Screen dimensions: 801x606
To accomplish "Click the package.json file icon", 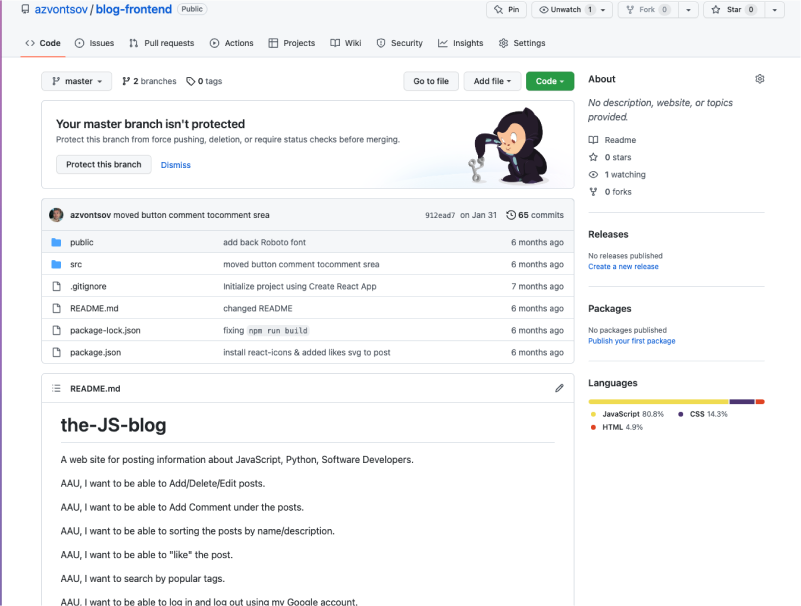I will [56, 352].
